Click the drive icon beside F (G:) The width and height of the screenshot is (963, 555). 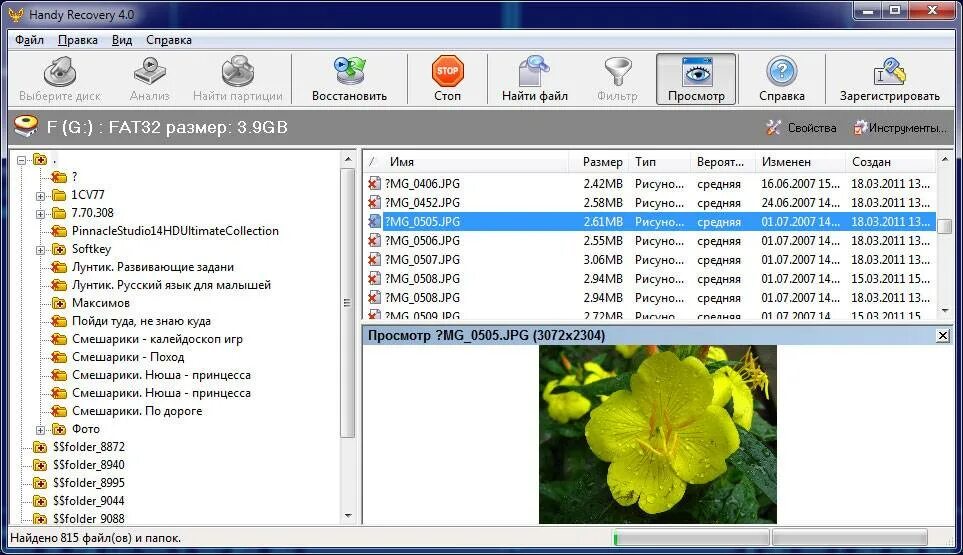tap(26, 126)
